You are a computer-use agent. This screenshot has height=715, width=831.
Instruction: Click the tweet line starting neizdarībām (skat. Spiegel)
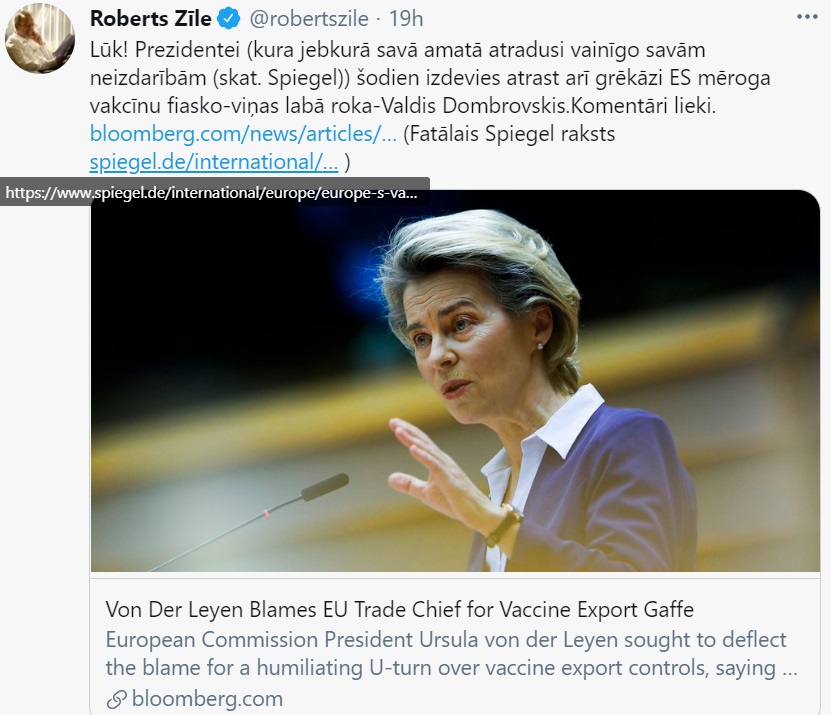(x=430, y=78)
